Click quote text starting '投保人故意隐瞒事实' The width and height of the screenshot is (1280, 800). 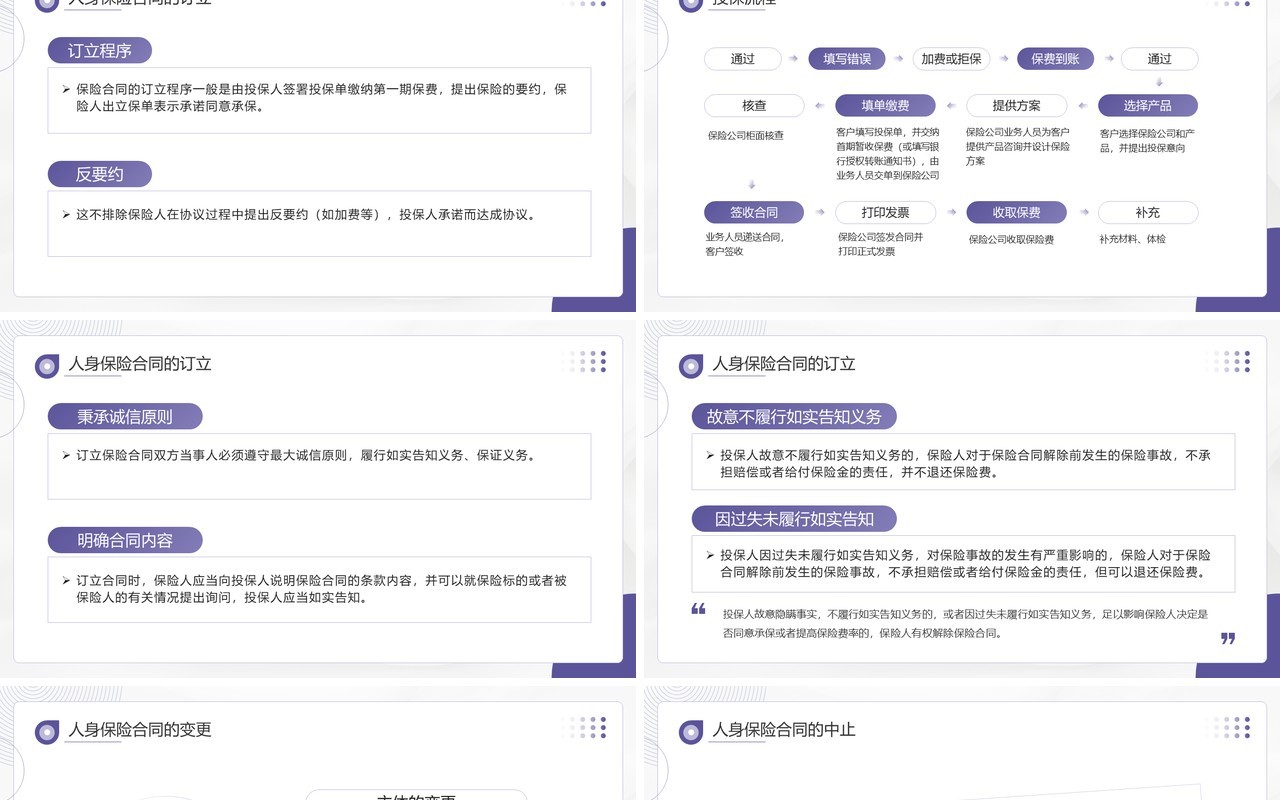pyautogui.click(x=965, y=623)
